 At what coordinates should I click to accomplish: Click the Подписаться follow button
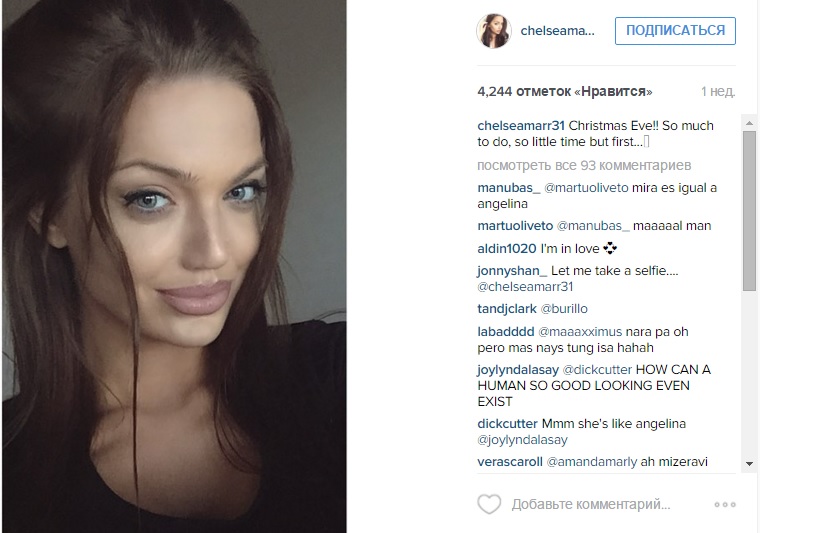click(x=675, y=31)
